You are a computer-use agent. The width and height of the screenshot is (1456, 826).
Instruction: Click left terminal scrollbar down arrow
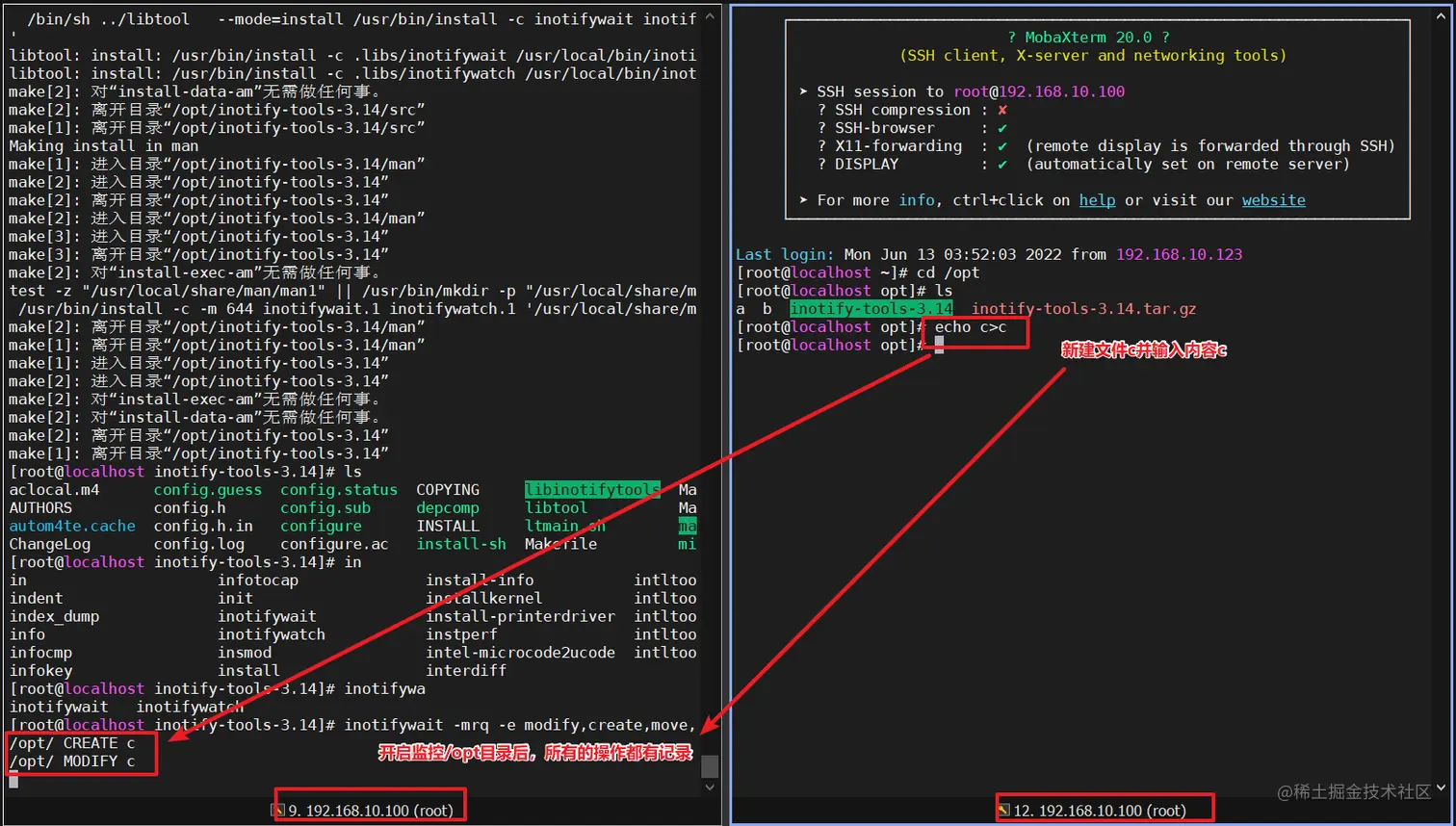(x=710, y=787)
